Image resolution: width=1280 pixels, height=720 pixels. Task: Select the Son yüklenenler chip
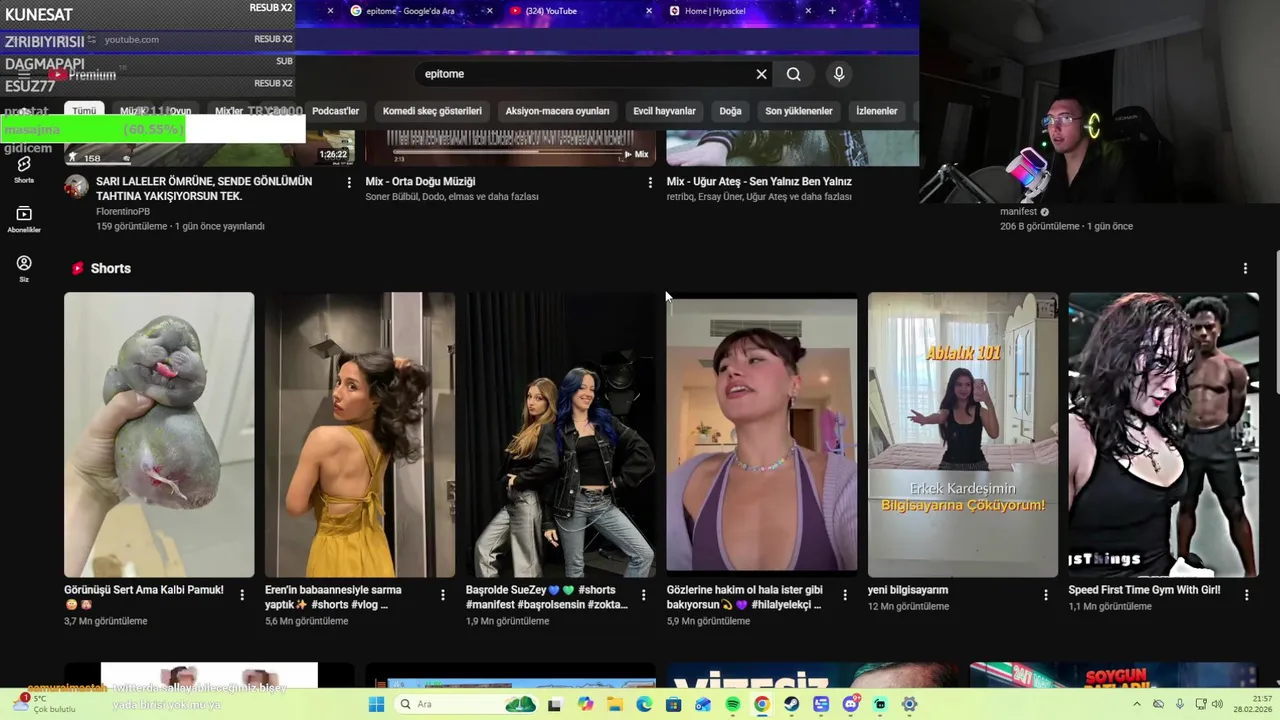click(799, 111)
